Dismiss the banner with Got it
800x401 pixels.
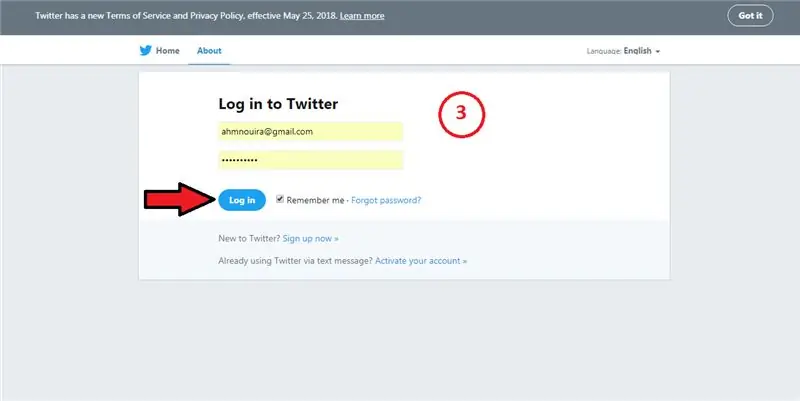750,15
